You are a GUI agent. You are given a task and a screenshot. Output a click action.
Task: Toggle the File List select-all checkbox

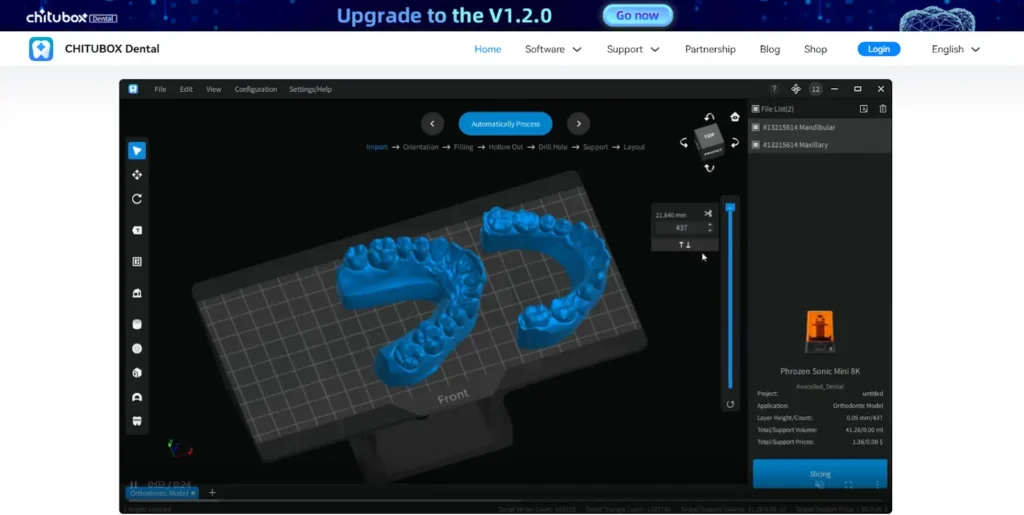coord(756,109)
